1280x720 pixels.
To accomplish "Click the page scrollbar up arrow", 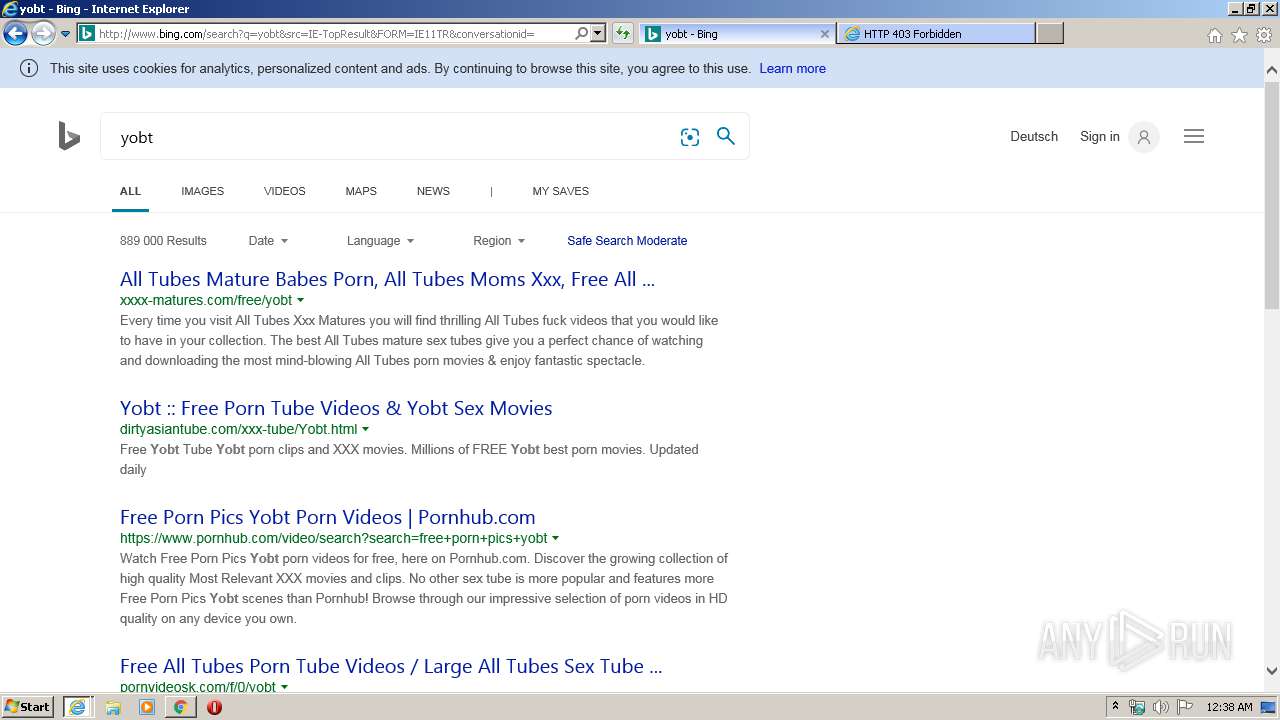I will click(x=1272, y=70).
